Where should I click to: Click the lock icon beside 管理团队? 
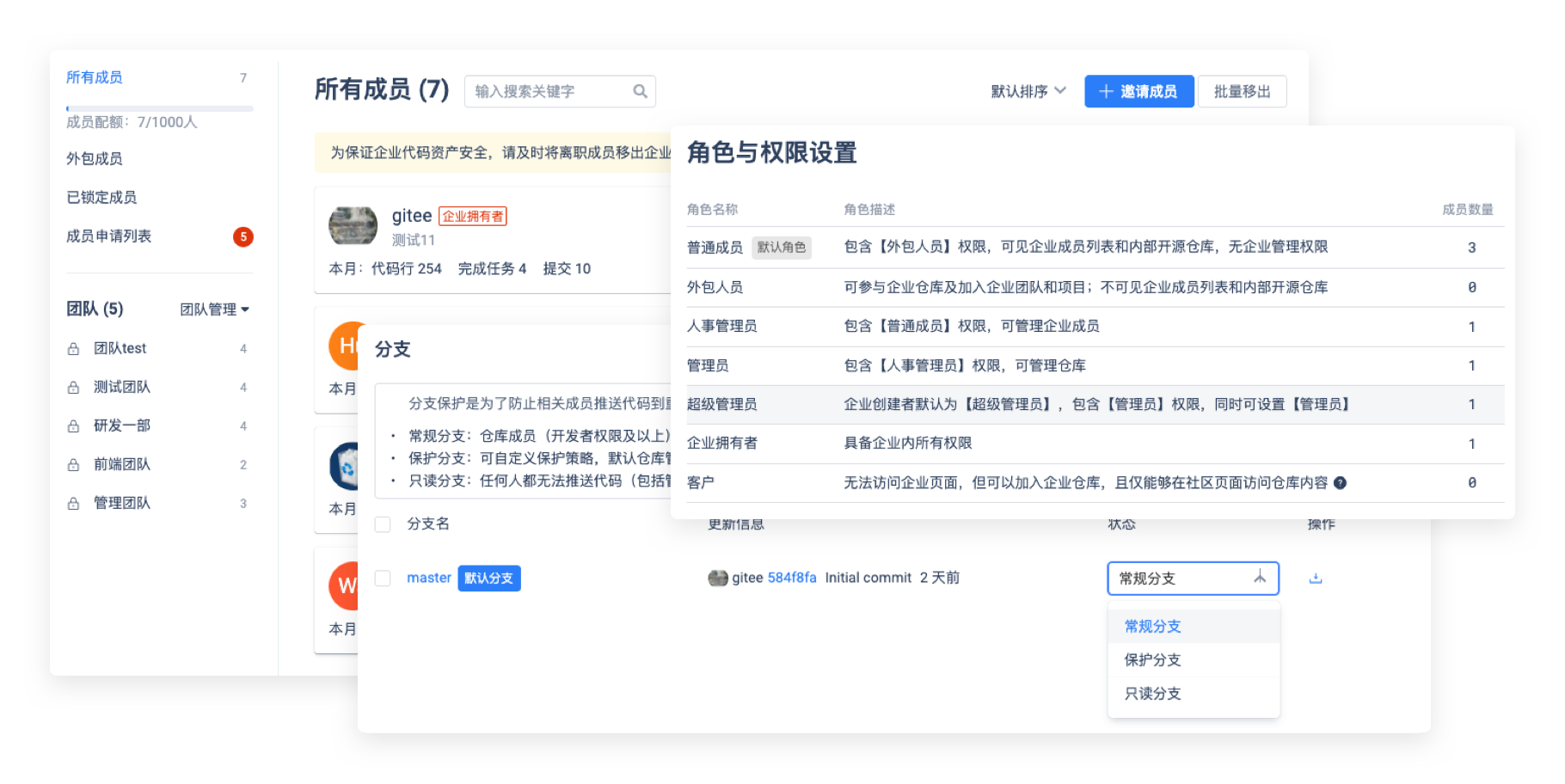pos(74,504)
